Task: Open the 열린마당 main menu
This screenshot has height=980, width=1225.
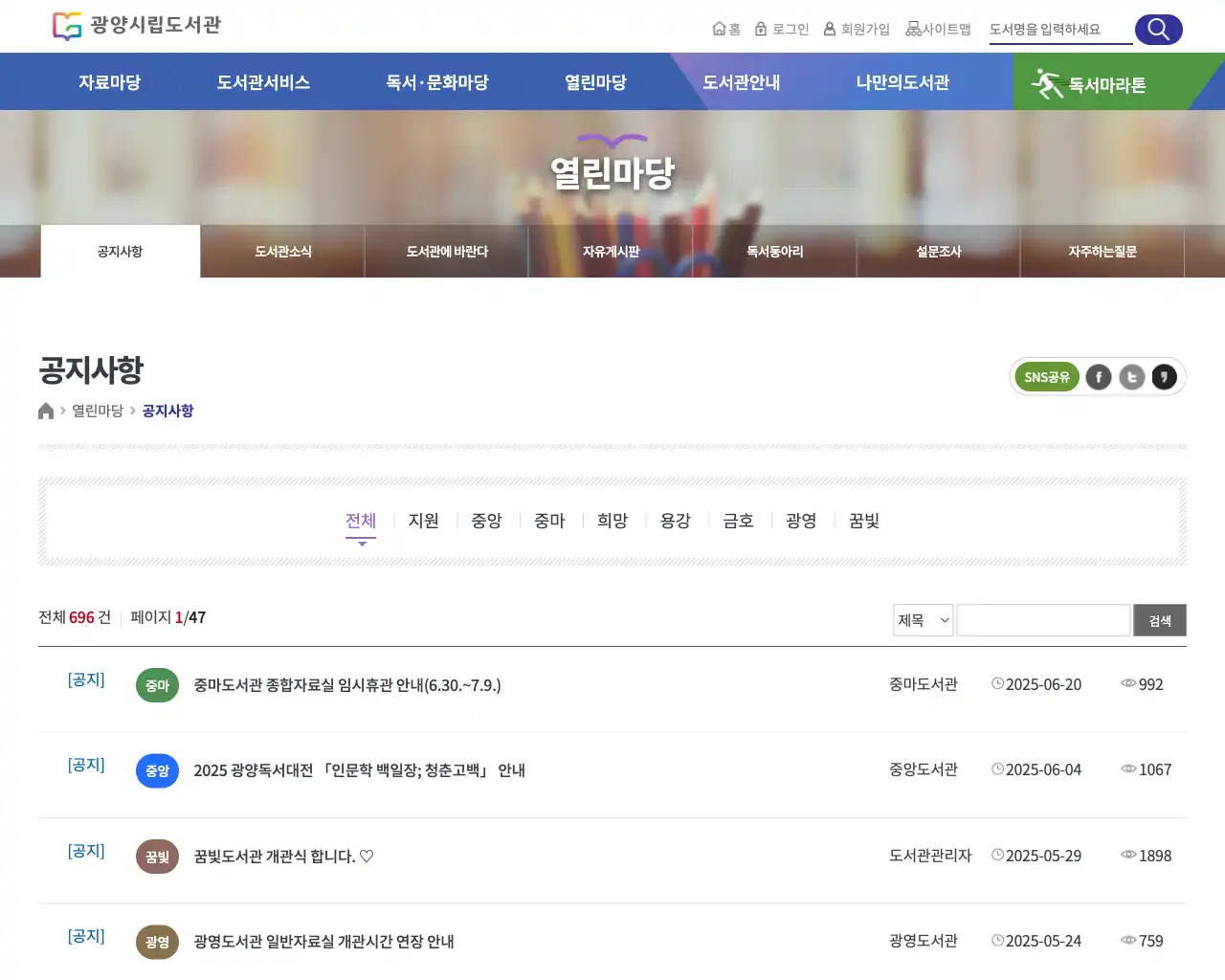Action: point(595,82)
